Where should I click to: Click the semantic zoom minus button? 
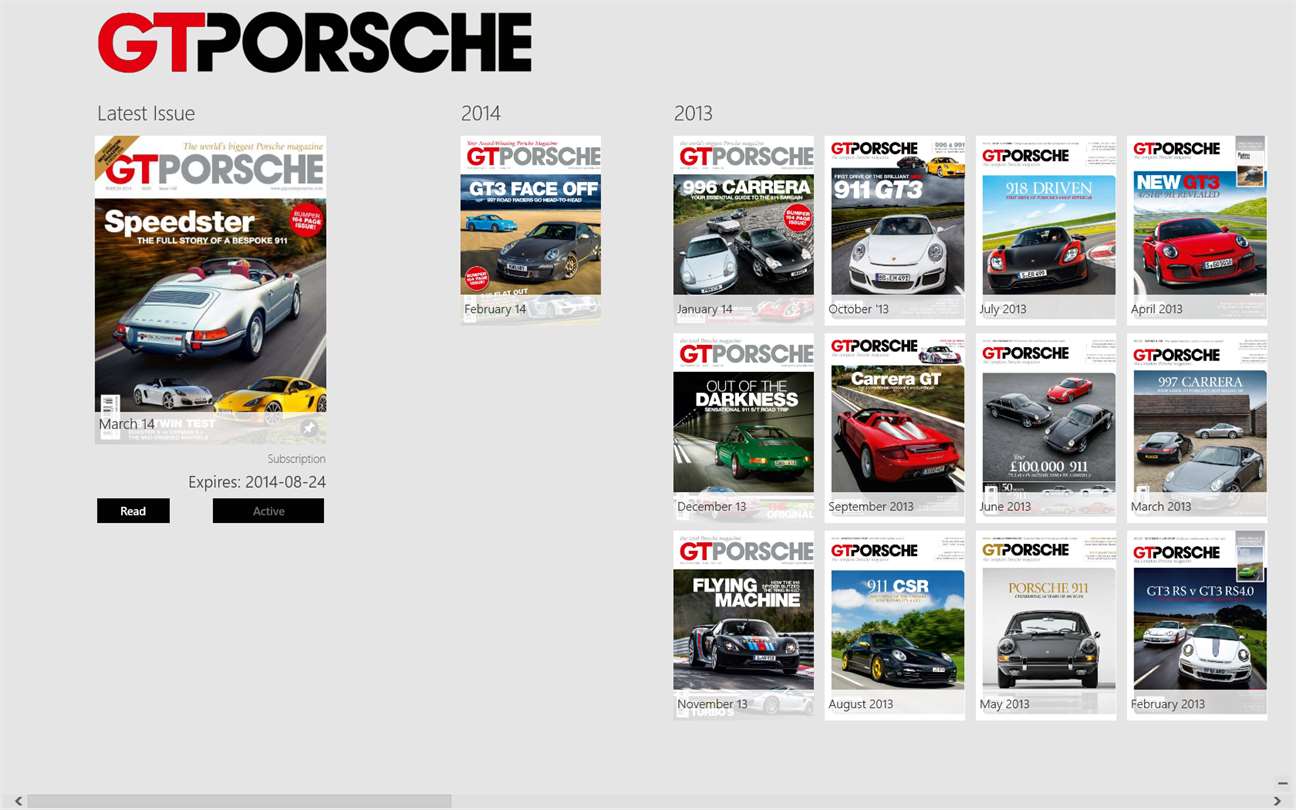[x=1283, y=783]
